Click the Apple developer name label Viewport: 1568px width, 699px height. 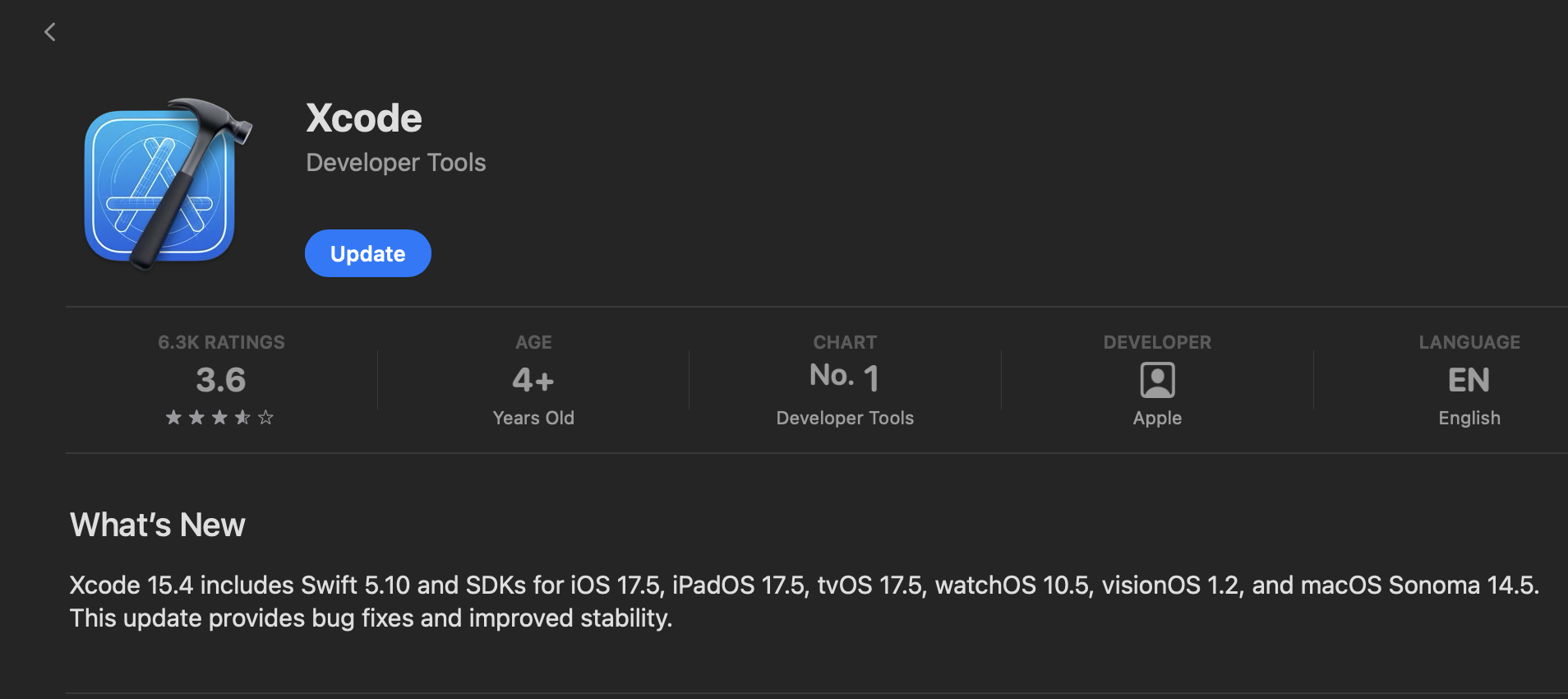tap(1157, 418)
